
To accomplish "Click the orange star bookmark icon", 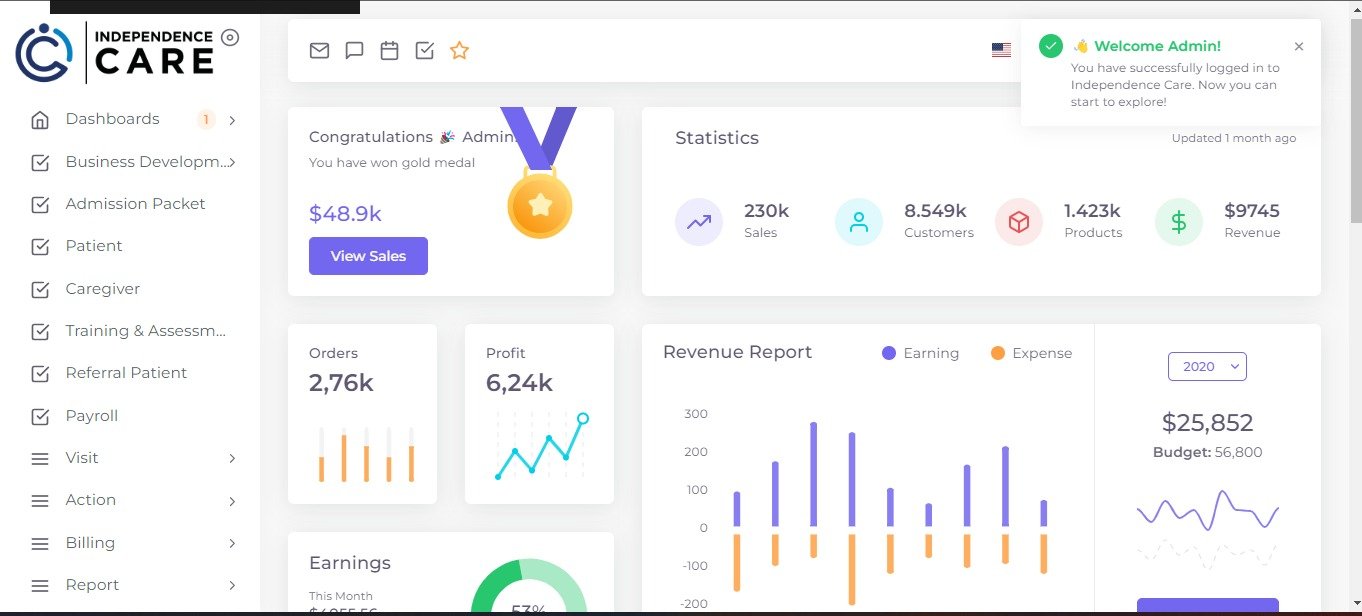I will [459, 50].
